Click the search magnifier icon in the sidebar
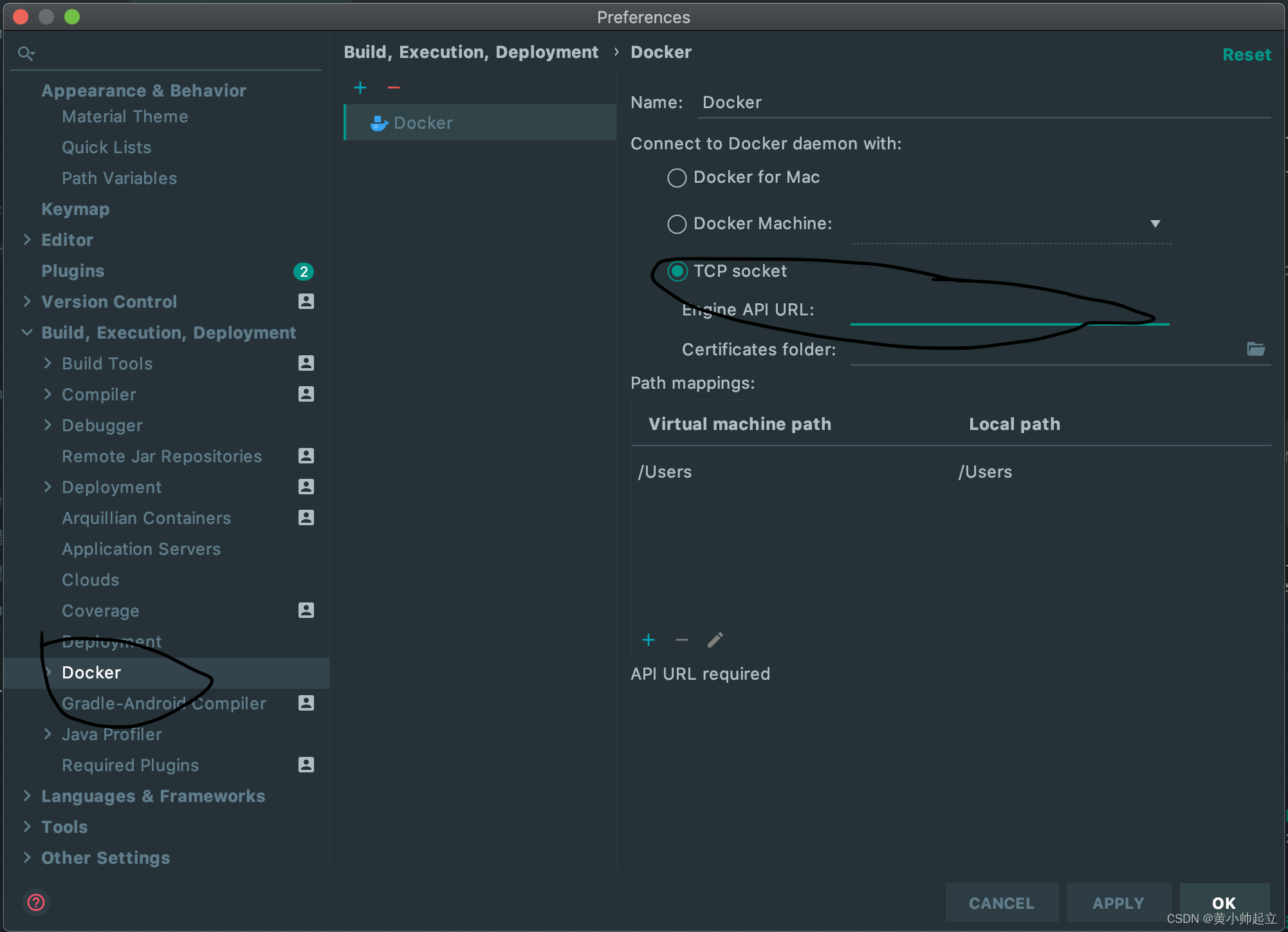1288x932 pixels. tap(26, 53)
